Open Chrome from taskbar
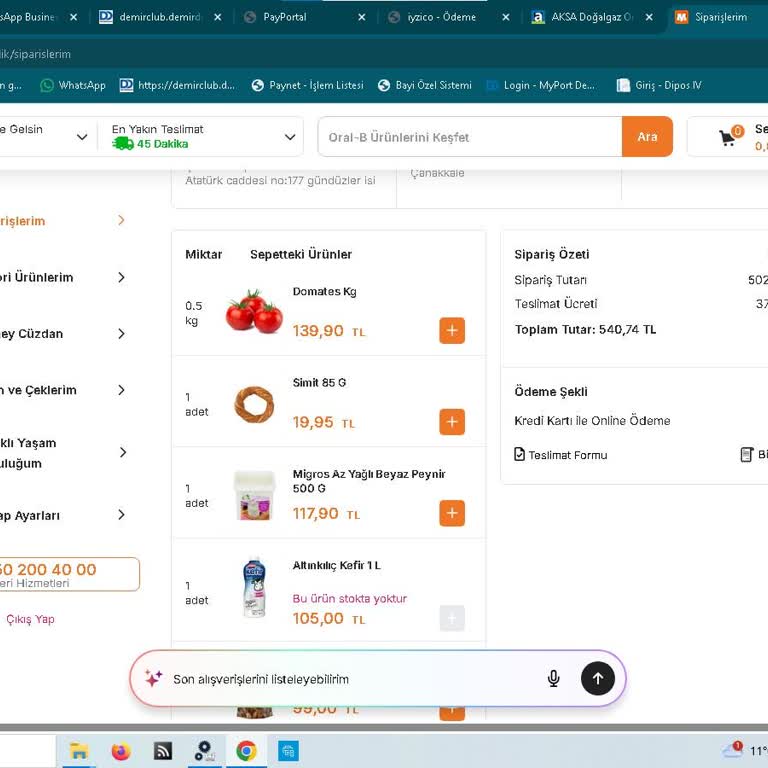 tap(246, 751)
